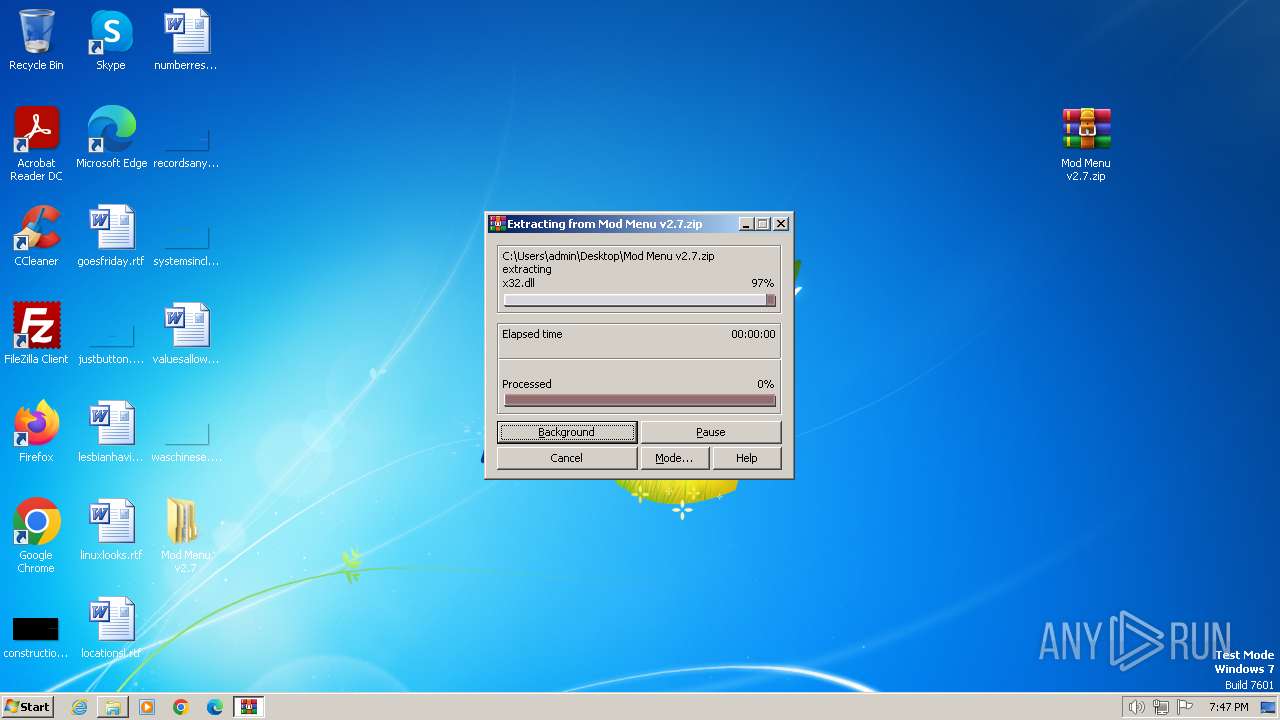The image size is (1280, 720).
Task: Open FileZilla Client shortcut
Action: pos(36,334)
